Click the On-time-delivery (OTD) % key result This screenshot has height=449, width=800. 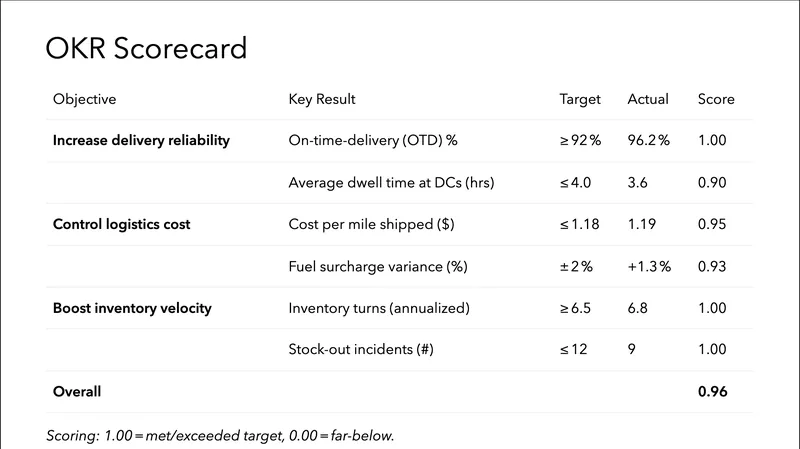(x=372, y=140)
